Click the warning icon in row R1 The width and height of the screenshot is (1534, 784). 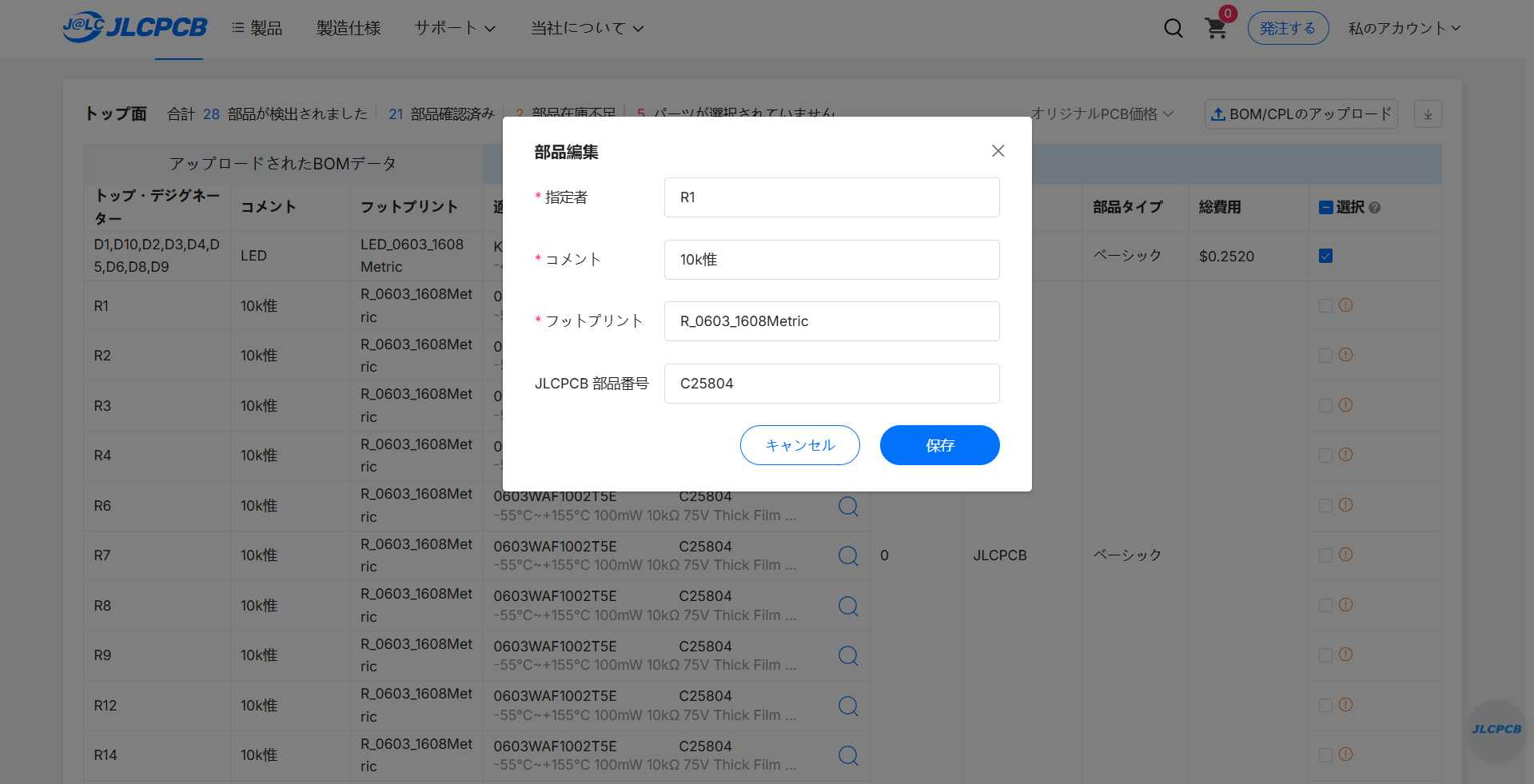click(x=1346, y=304)
